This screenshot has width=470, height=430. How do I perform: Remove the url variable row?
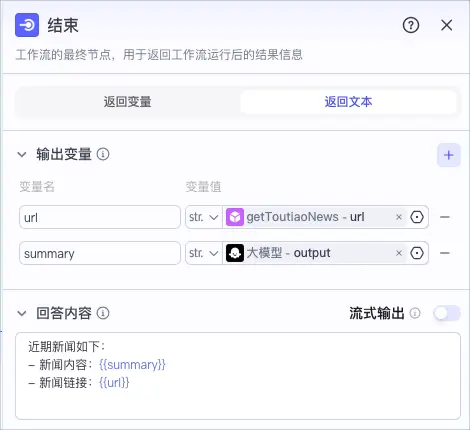coord(445,217)
